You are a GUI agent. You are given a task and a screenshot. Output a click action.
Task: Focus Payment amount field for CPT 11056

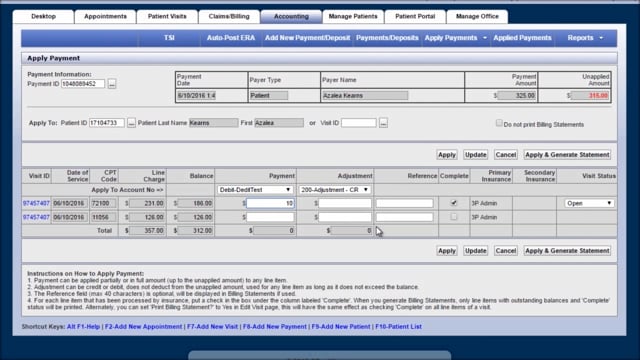click(x=270, y=217)
